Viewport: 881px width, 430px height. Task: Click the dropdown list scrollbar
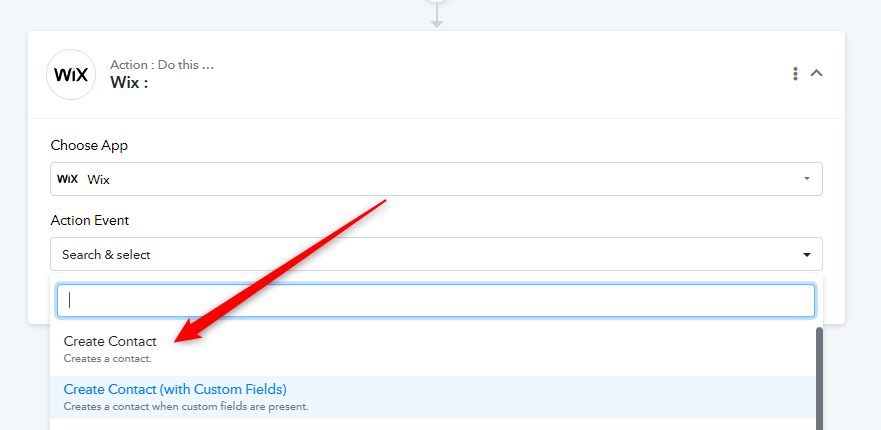coord(819,379)
